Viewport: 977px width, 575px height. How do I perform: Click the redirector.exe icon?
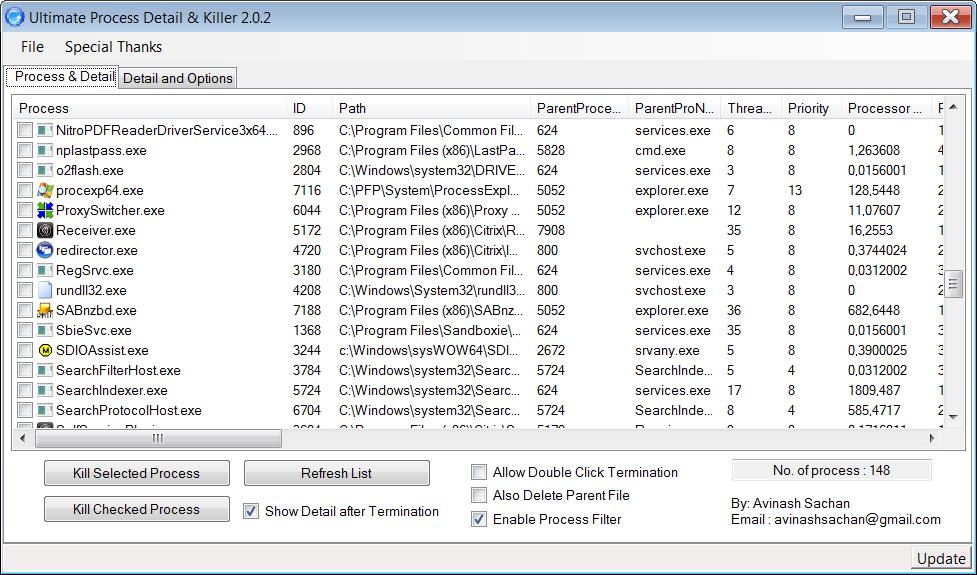(45, 250)
